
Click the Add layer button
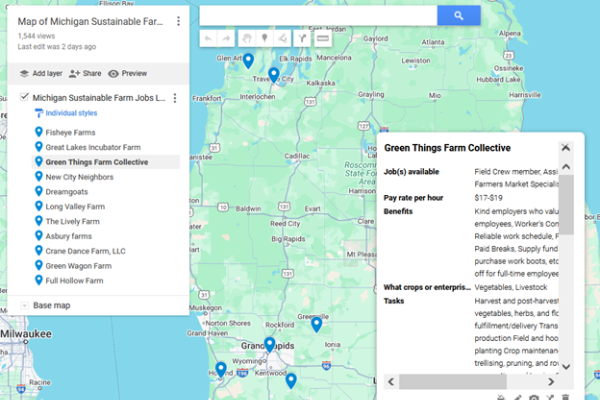tap(40, 73)
